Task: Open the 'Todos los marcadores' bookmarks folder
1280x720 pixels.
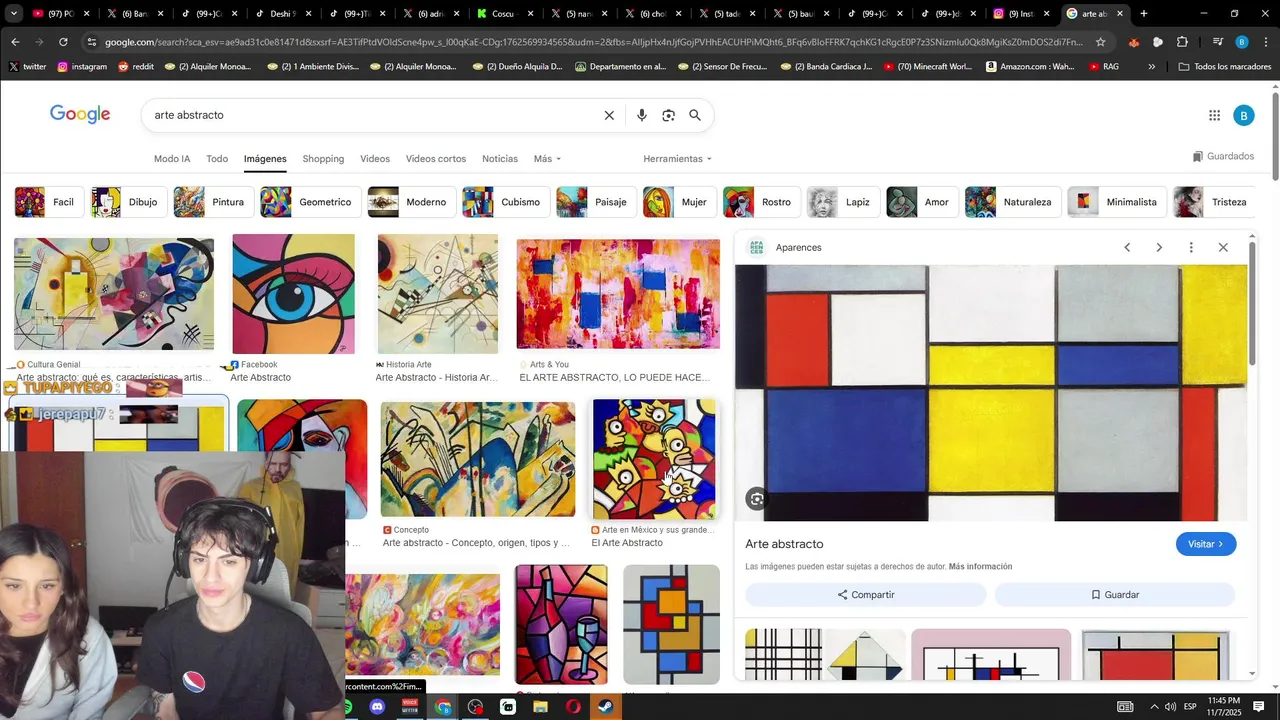Action: pos(1225,66)
